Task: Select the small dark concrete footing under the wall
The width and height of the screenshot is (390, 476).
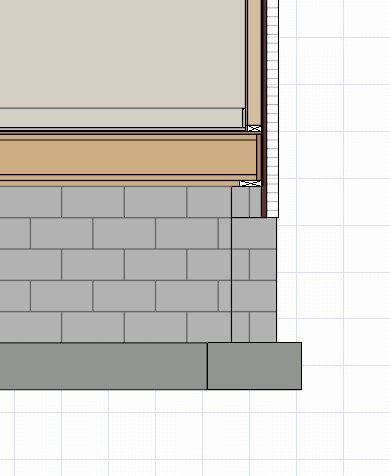Action: pyautogui.click(x=254, y=366)
